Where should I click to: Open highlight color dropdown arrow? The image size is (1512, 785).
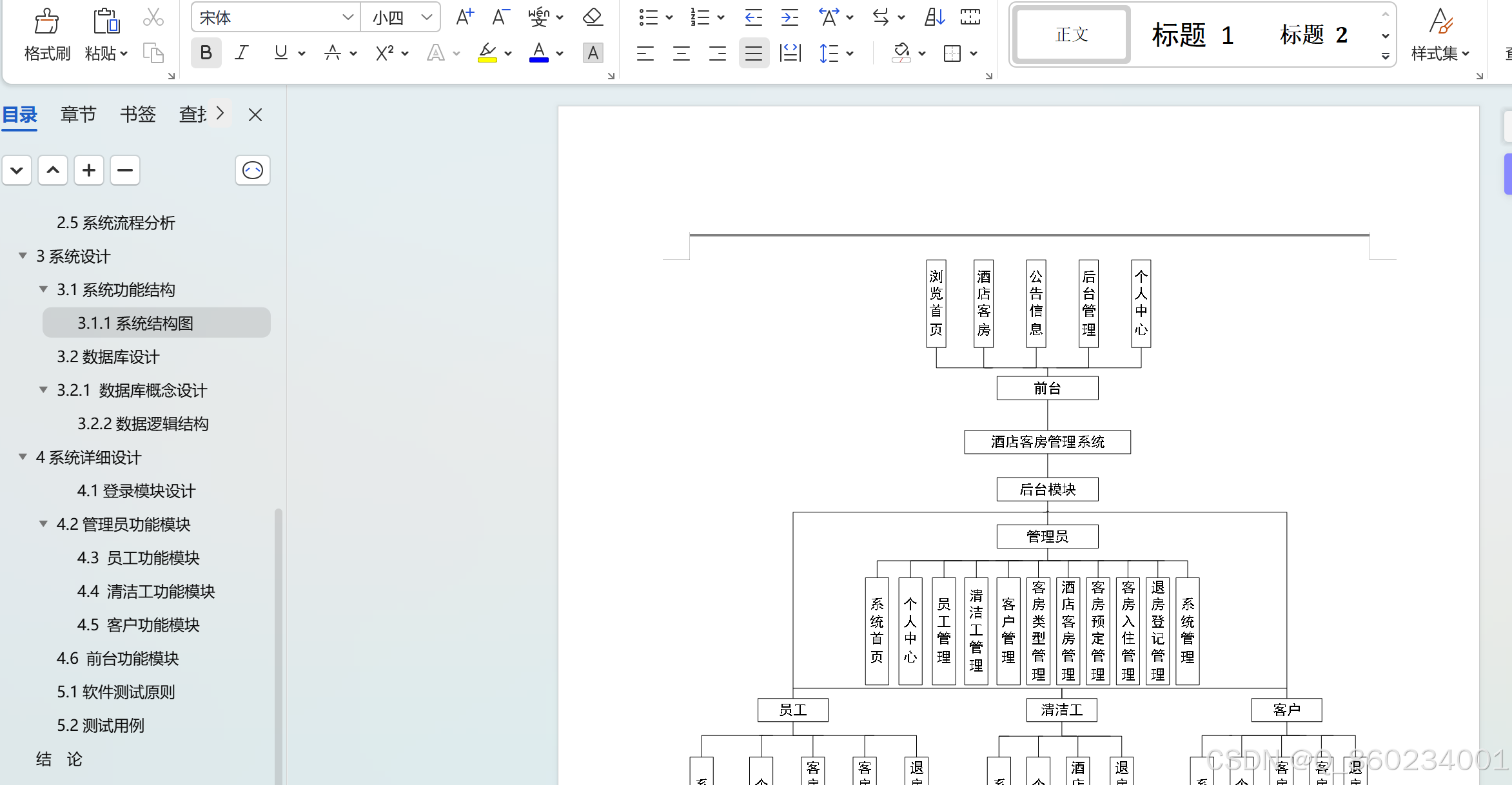[x=508, y=53]
